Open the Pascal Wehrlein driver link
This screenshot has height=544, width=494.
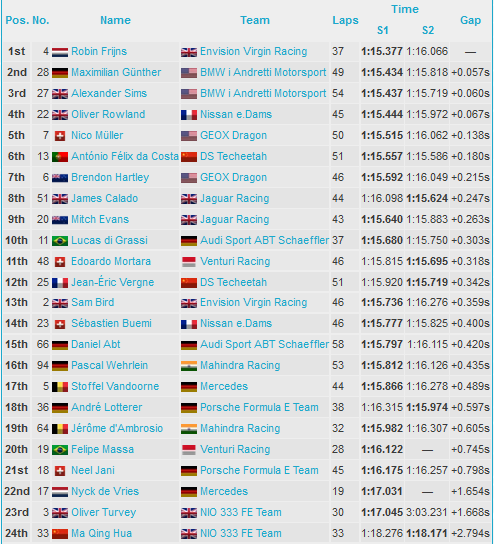(109, 365)
